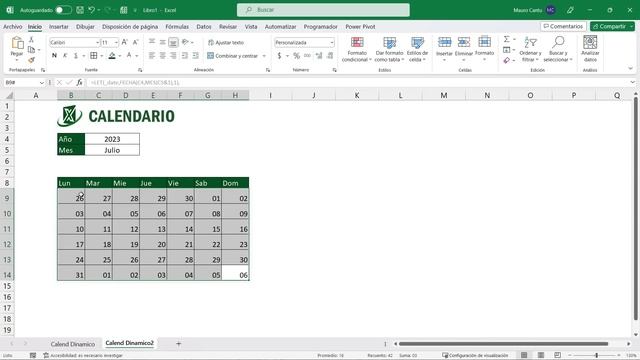Switch to the Fórmulas tab

pos(177,27)
